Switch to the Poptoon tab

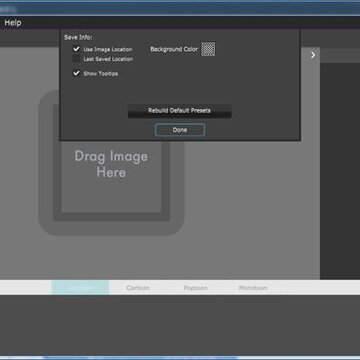point(195,288)
